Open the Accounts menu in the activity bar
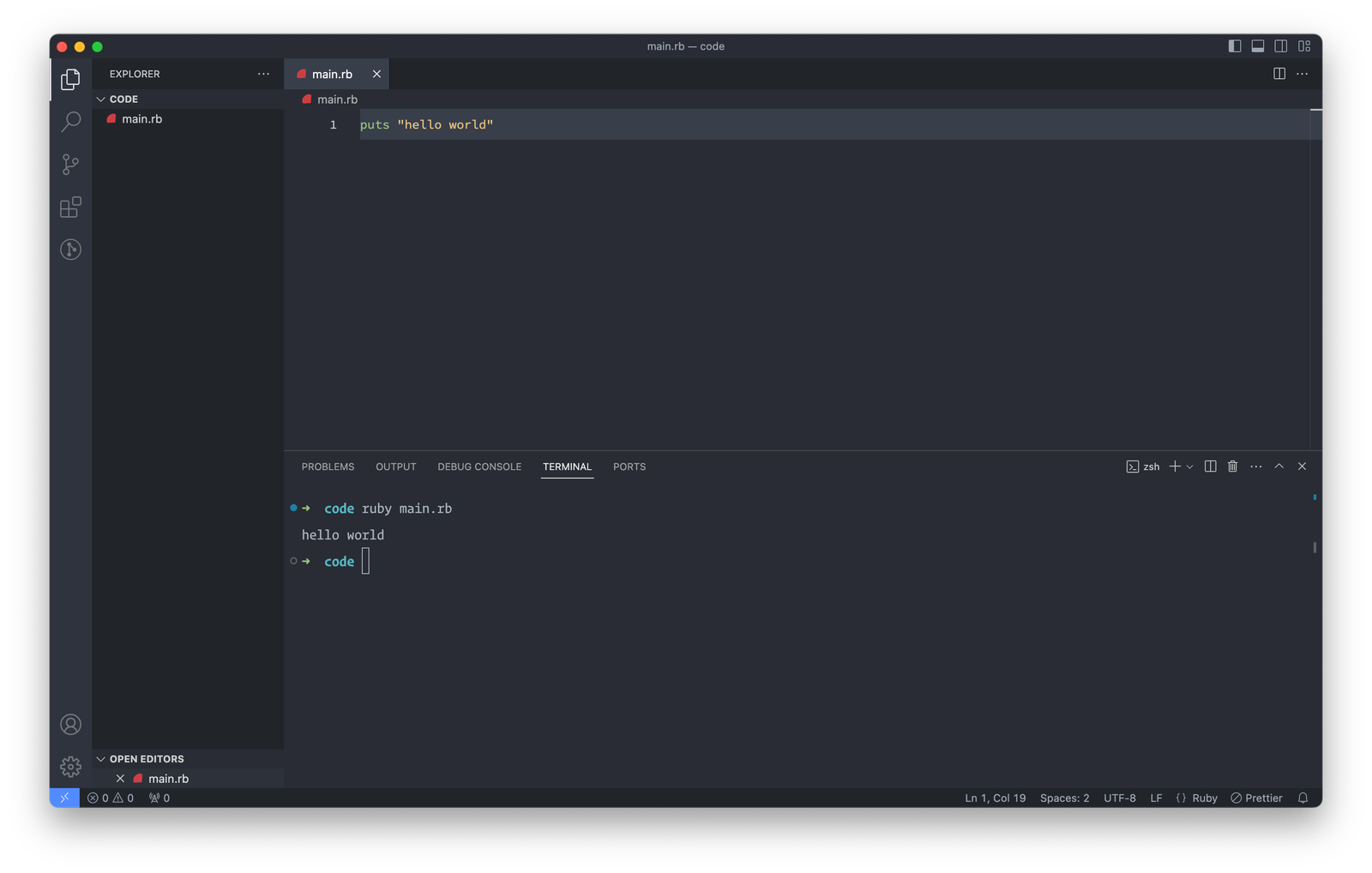1372x873 pixels. 70,725
